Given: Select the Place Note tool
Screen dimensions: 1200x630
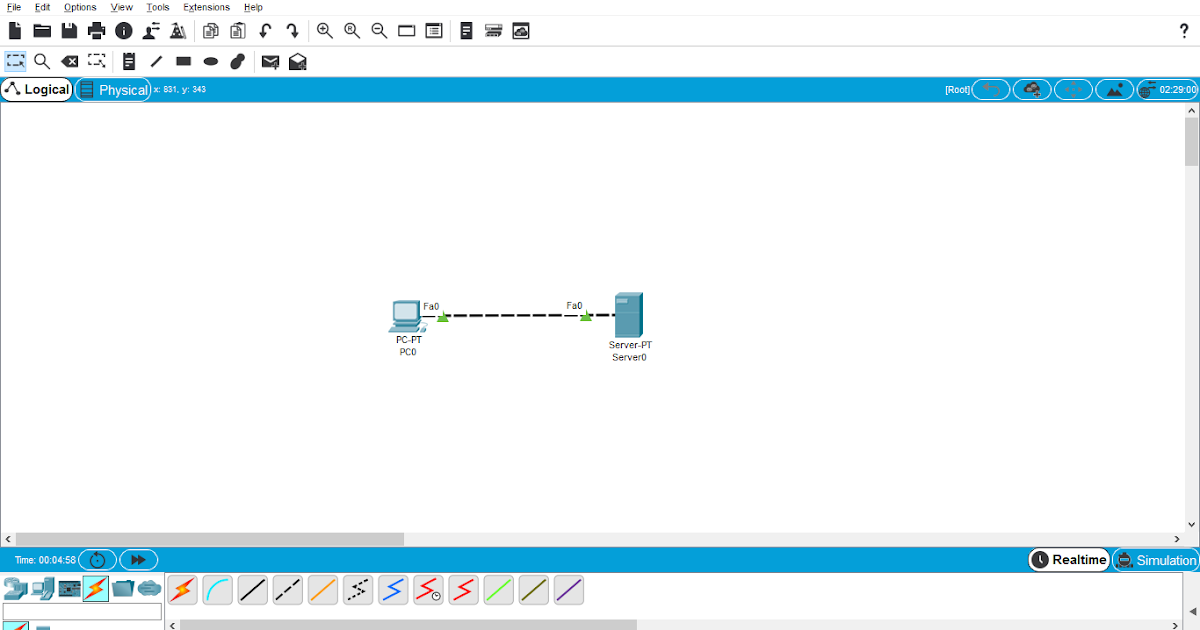Looking at the screenshot, I should [128, 61].
